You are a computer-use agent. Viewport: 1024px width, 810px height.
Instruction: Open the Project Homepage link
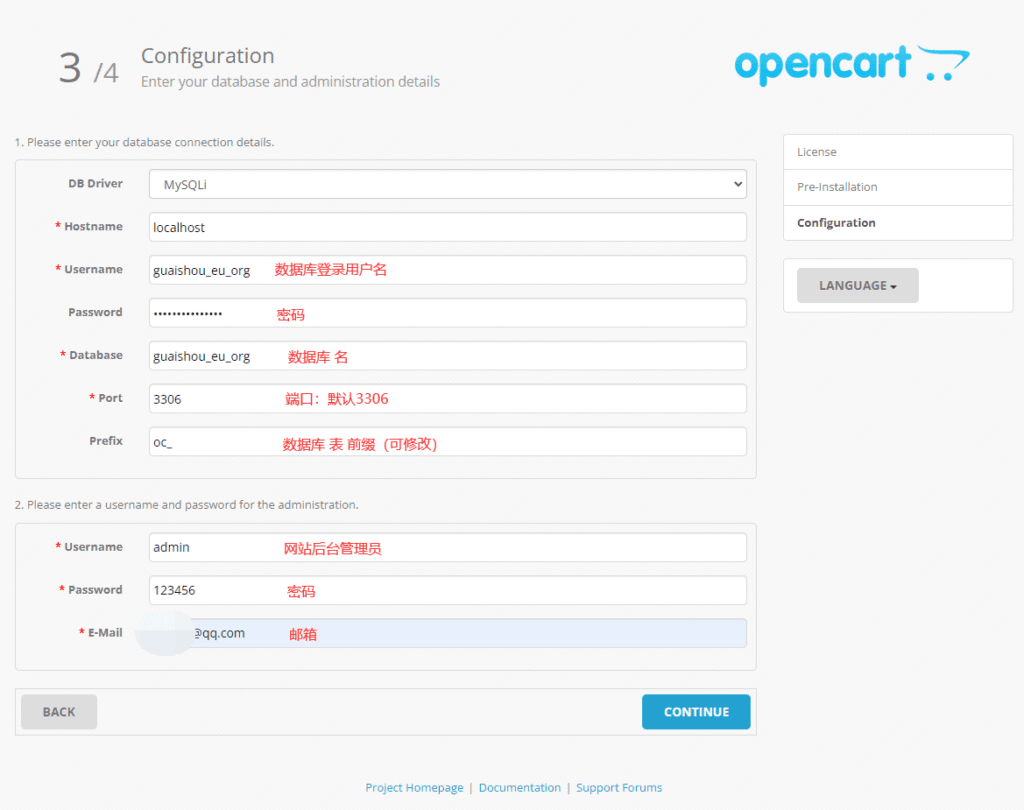[x=414, y=787]
